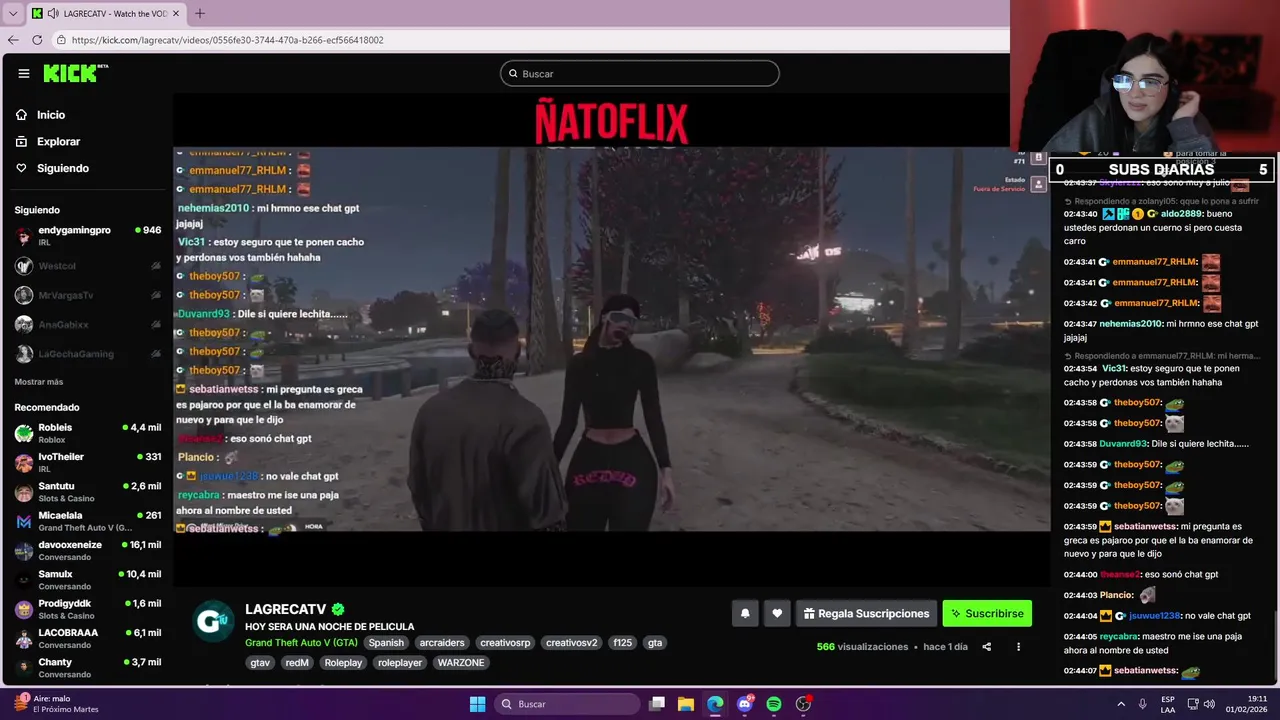Open Grand Theft Auto V (GTA) category
The height and width of the screenshot is (720, 1280).
coord(301,643)
